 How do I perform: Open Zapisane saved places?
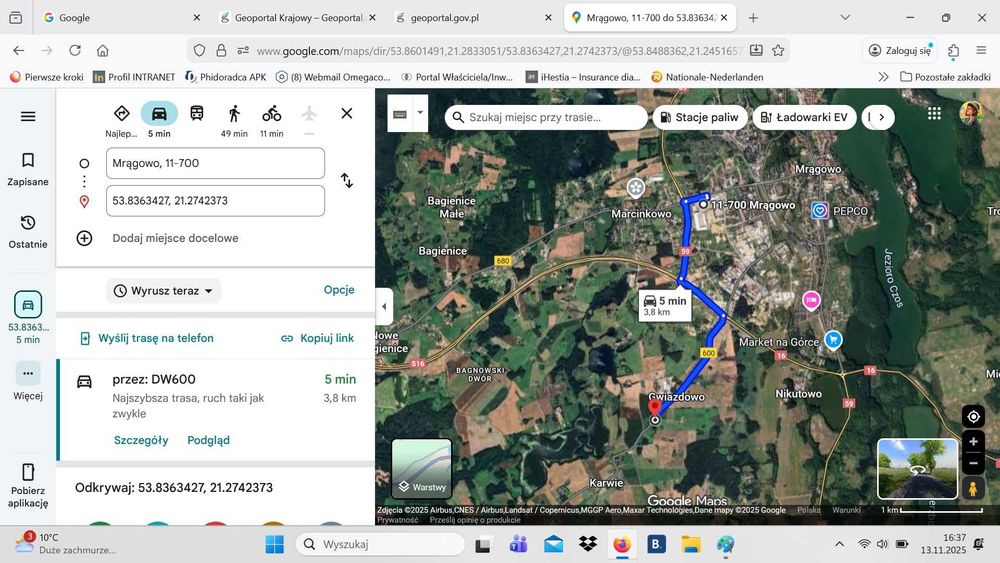tap(28, 169)
